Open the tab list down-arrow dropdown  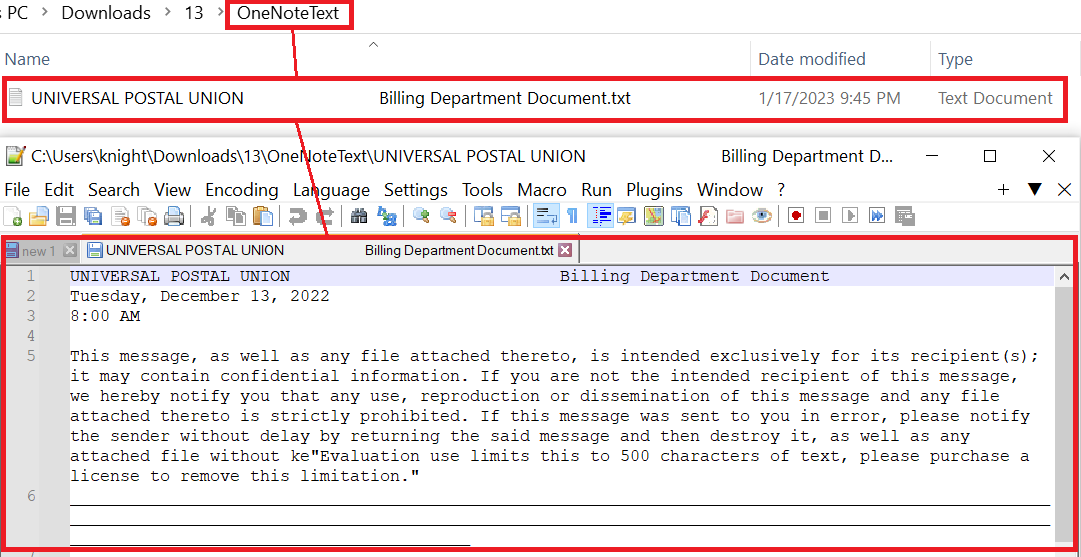coord(1035,190)
